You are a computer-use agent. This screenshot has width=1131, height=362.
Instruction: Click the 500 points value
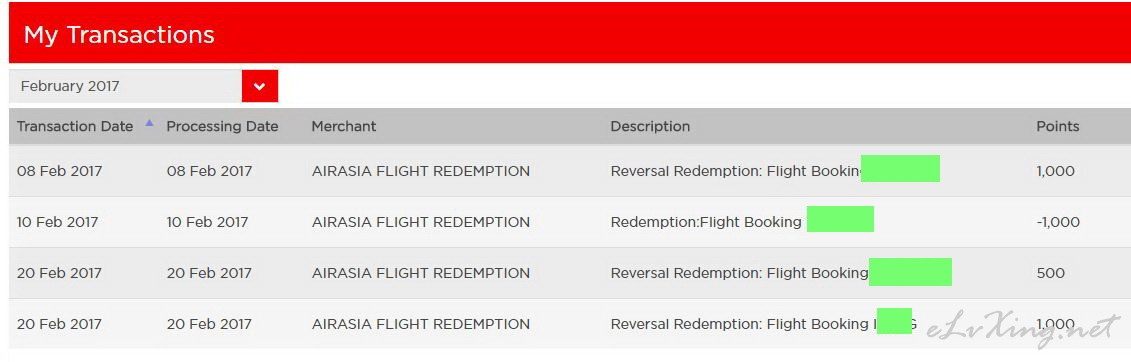click(x=1050, y=273)
